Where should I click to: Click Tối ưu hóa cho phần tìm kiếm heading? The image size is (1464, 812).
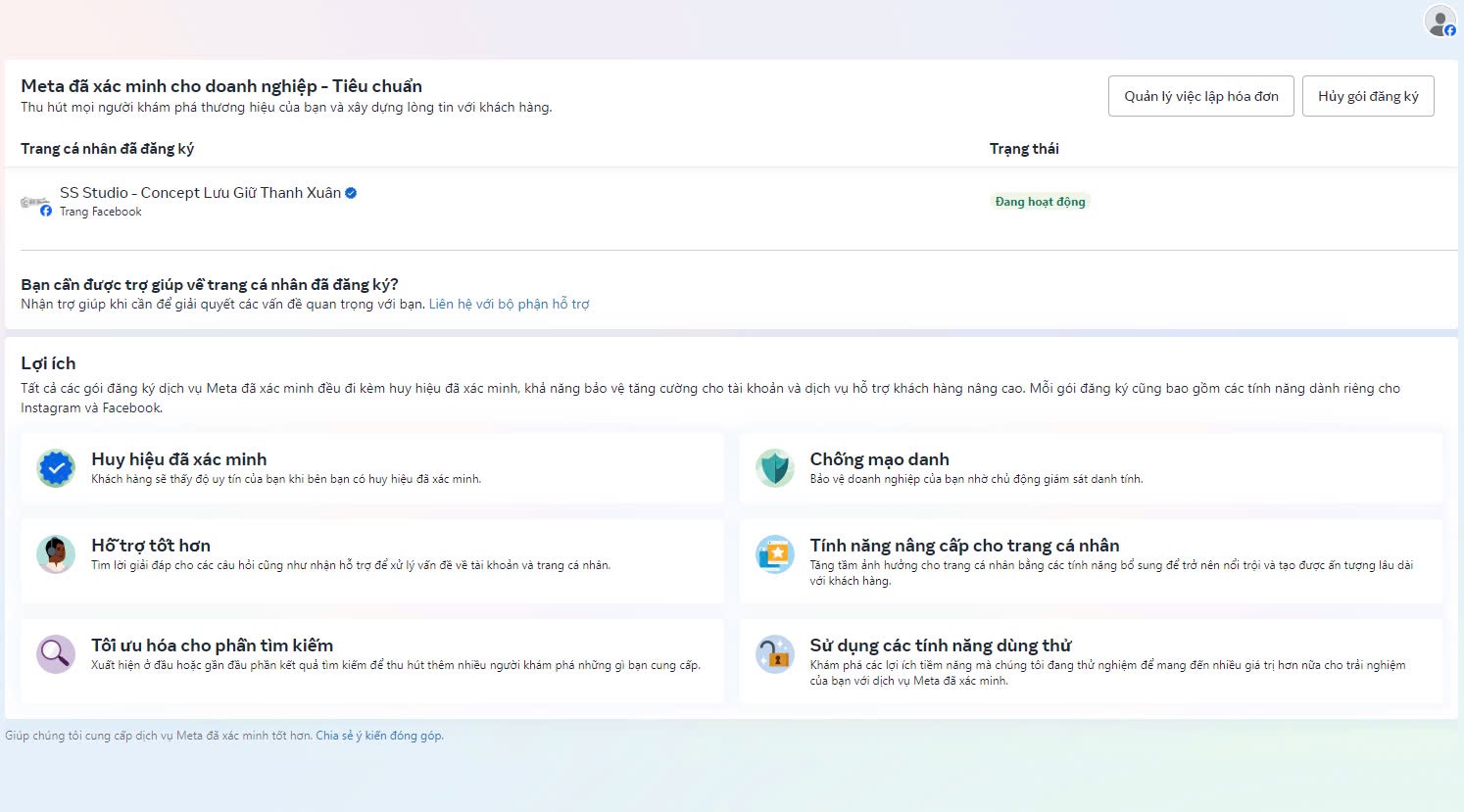(213, 645)
